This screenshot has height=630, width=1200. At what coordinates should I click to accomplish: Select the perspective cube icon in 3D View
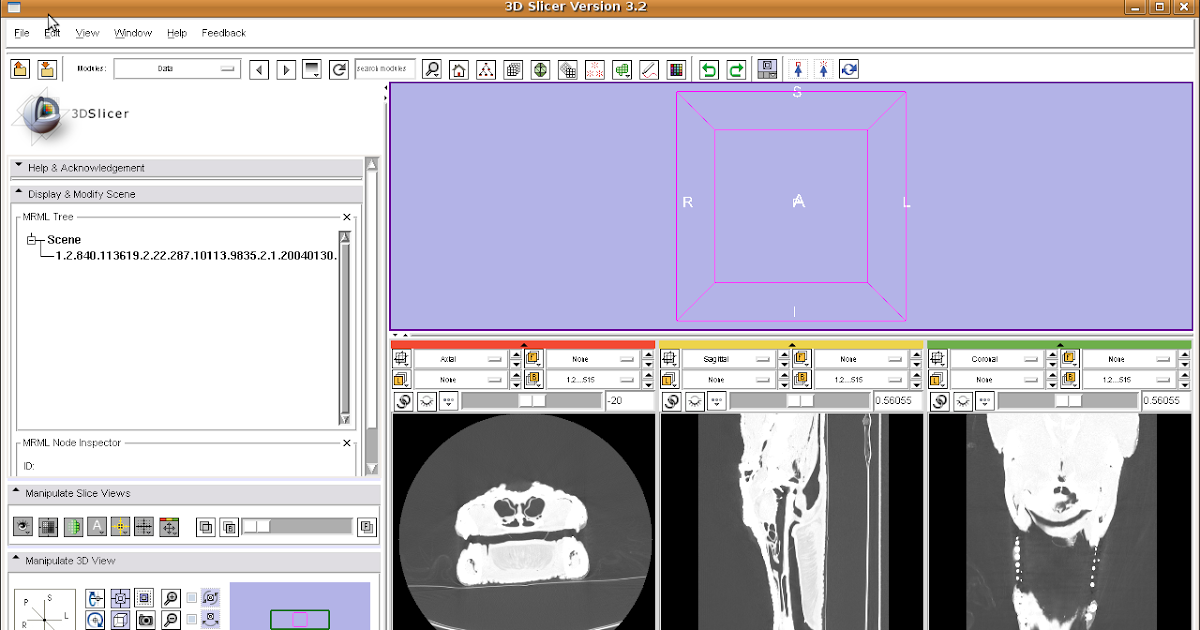click(x=120, y=621)
